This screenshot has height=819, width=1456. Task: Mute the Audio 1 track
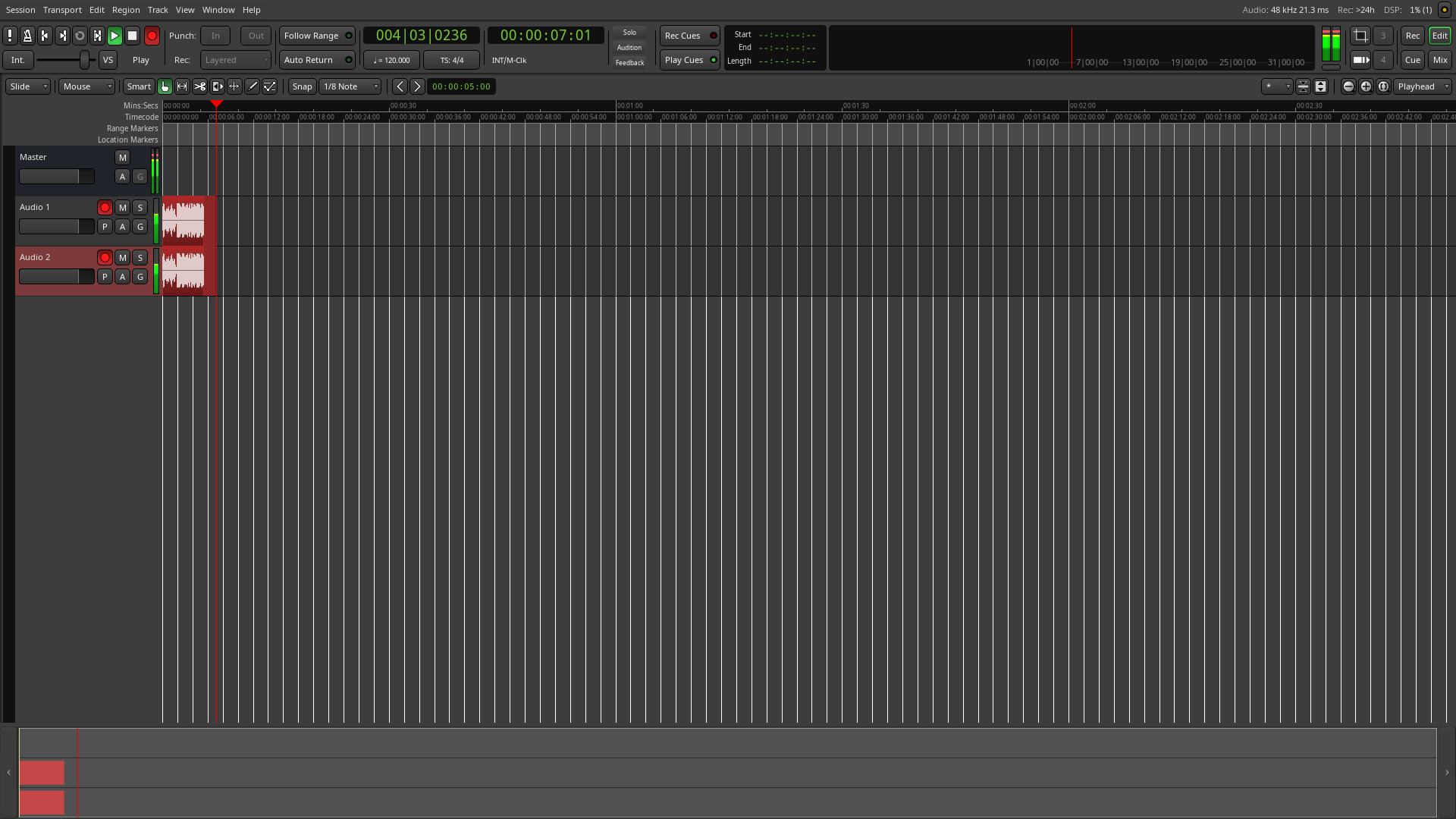point(123,208)
